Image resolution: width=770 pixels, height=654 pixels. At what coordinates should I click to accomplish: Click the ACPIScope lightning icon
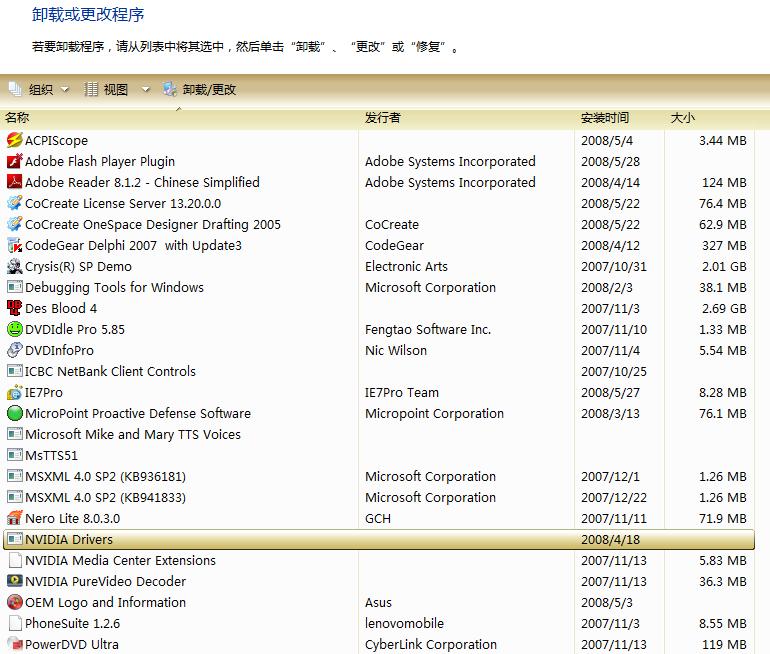click(x=15, y=140)
